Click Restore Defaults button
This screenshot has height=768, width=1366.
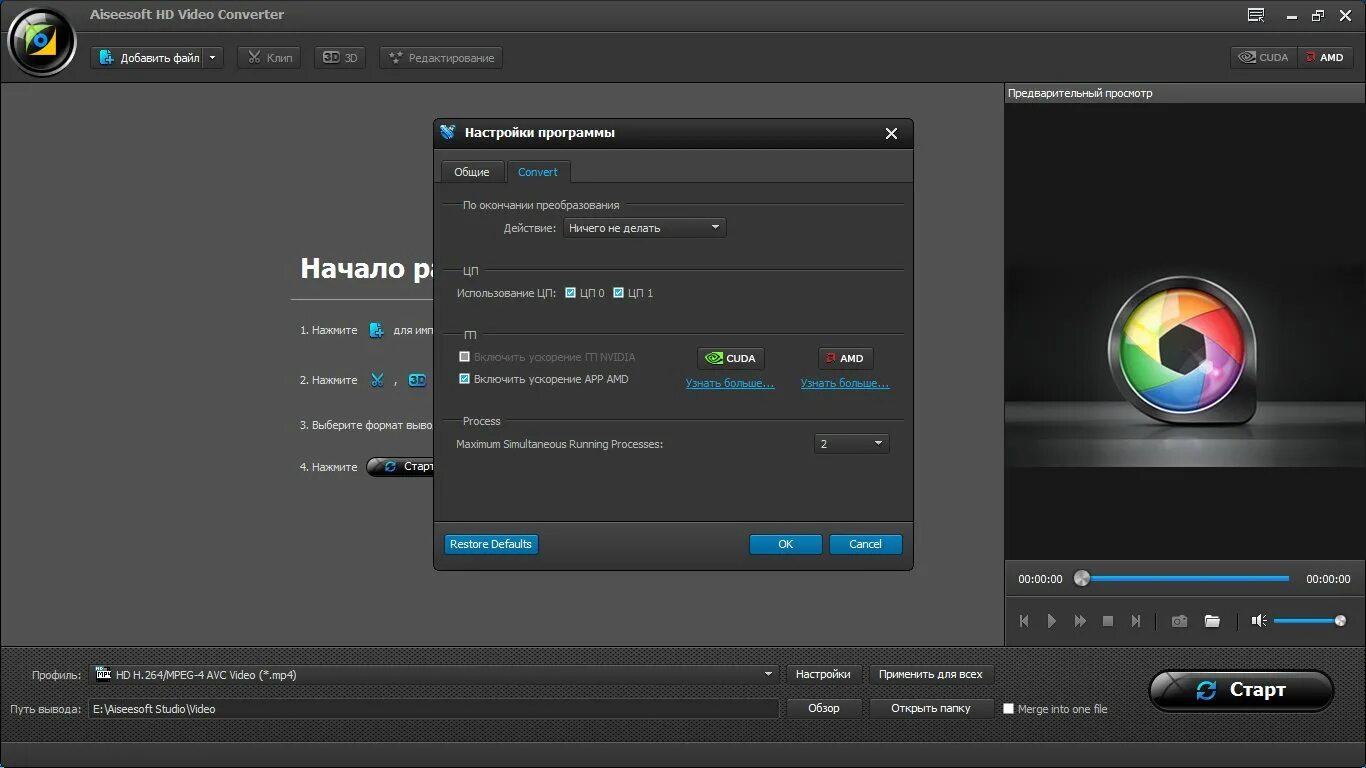(491, 544)
